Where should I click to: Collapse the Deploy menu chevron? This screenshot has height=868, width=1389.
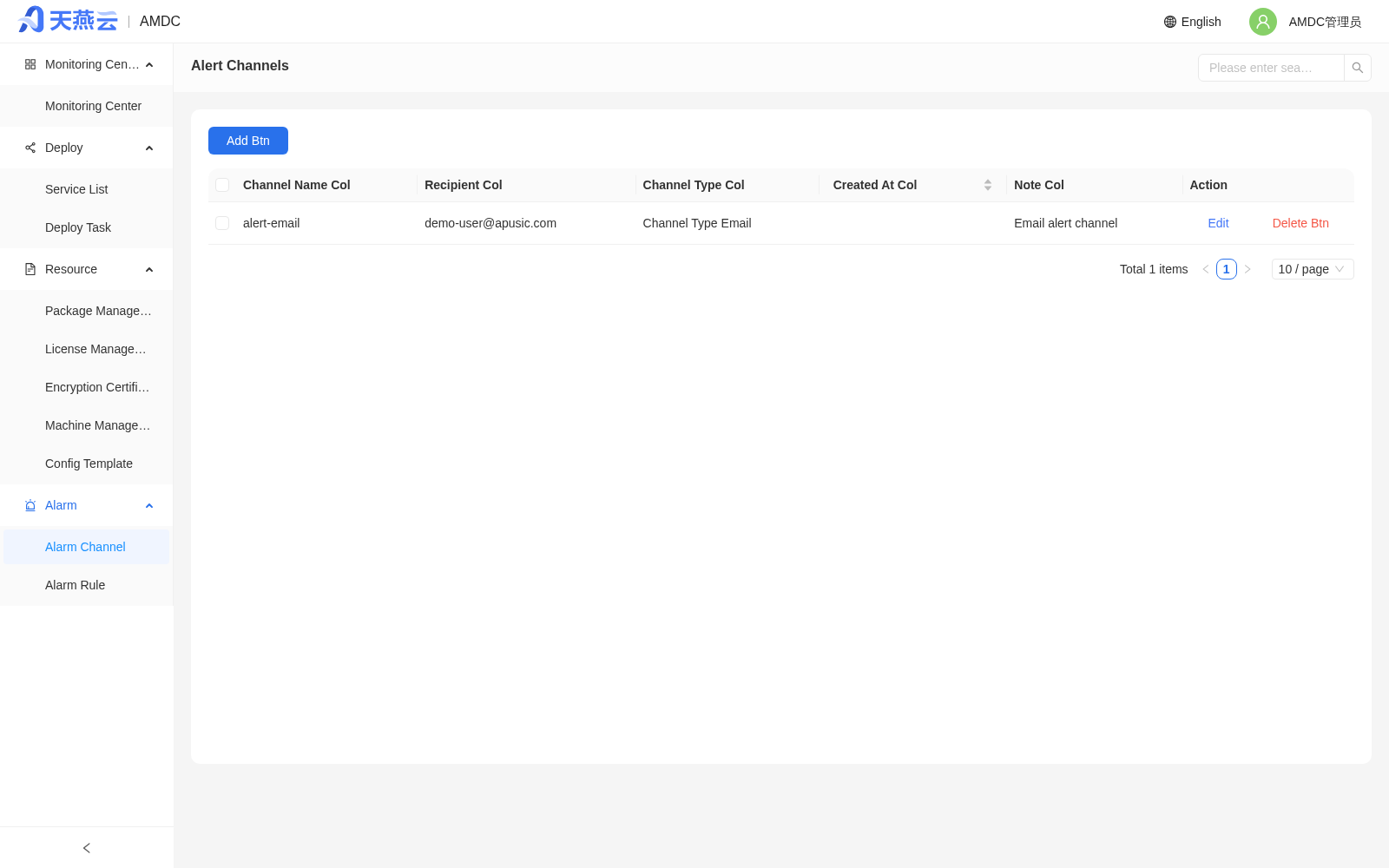(x=149, y=148)
